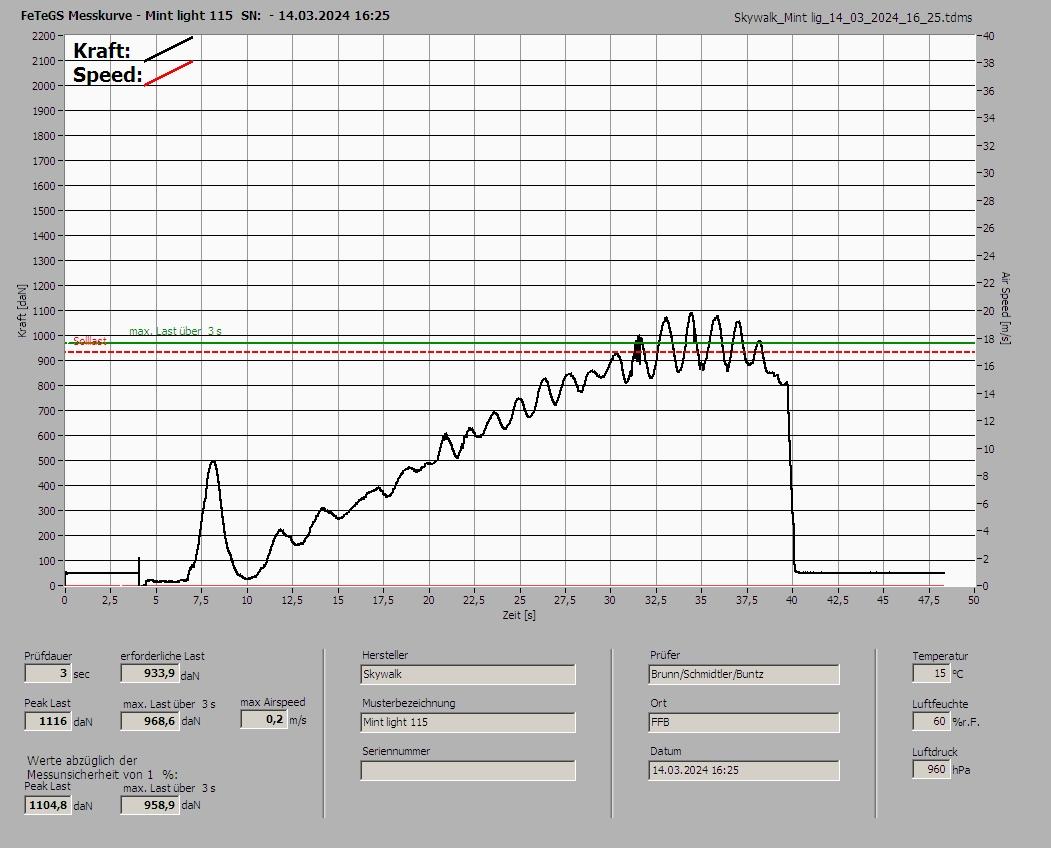Screen dimensions: 1051x848
Task: Click the Luftdruck field showing 960
Action: coord(930,769)
